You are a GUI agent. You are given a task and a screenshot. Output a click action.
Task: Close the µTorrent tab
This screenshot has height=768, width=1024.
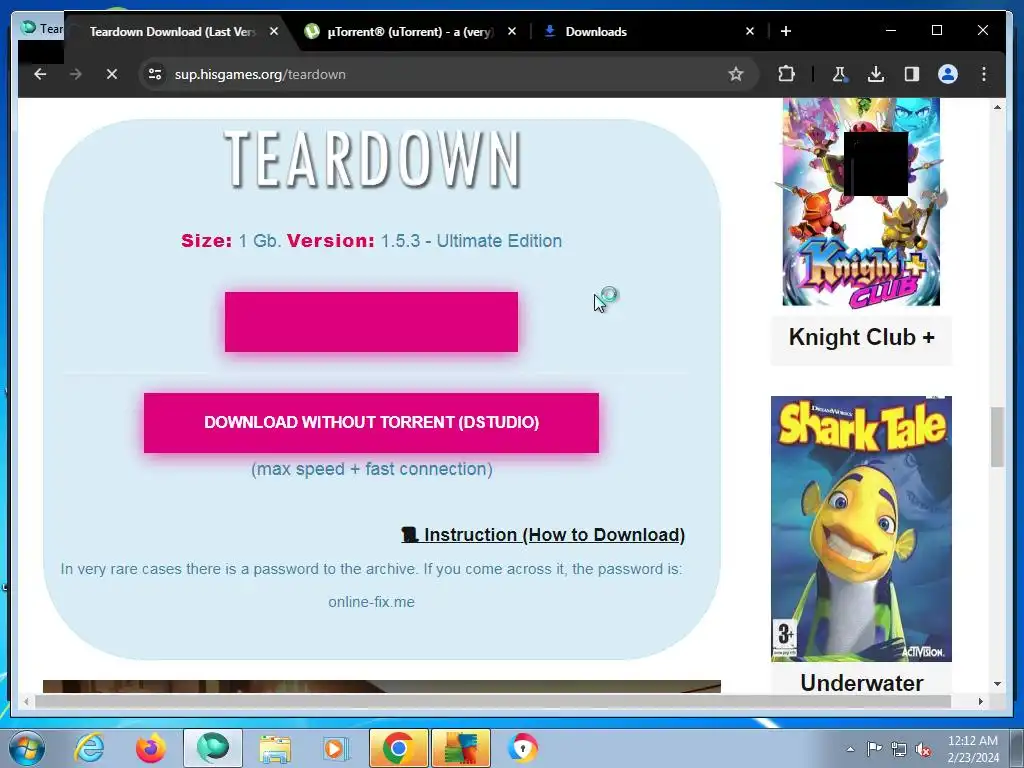pyautogui.click(x=512, y=31)
